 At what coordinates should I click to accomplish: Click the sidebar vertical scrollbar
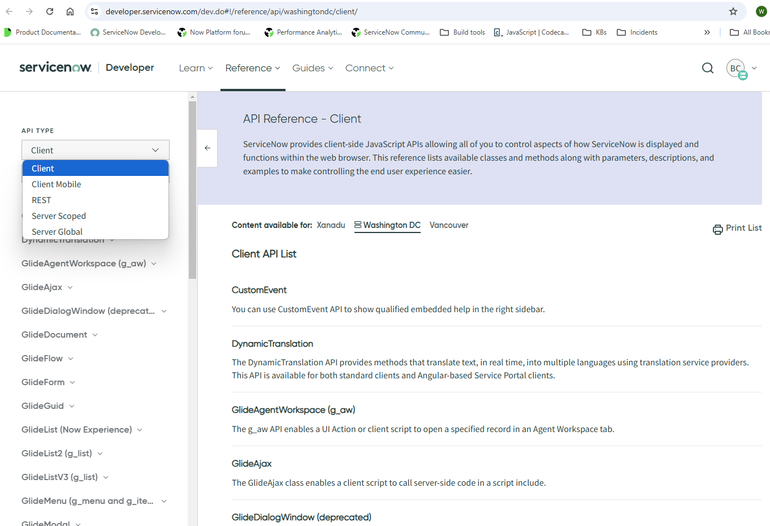pos(192,190)
